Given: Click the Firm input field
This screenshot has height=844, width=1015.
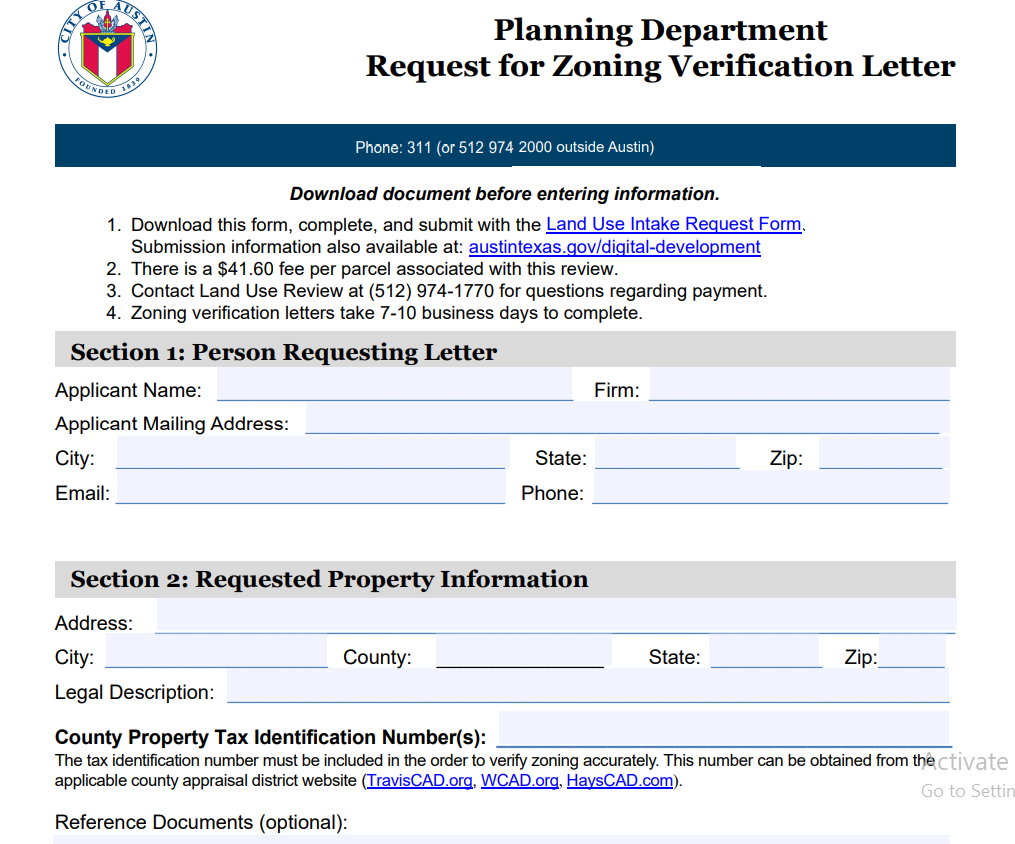Looking at the screenshot, I should coord(800,389).
